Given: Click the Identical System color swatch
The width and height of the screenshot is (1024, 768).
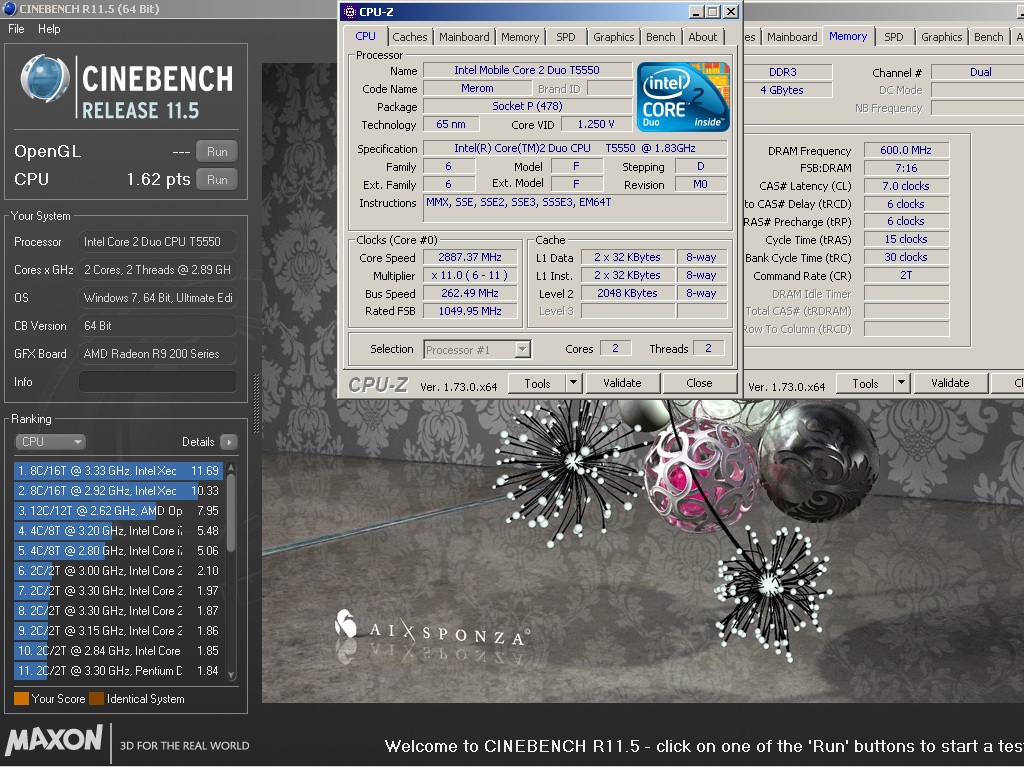Looking at the screenshot, I should click(97, 699).
